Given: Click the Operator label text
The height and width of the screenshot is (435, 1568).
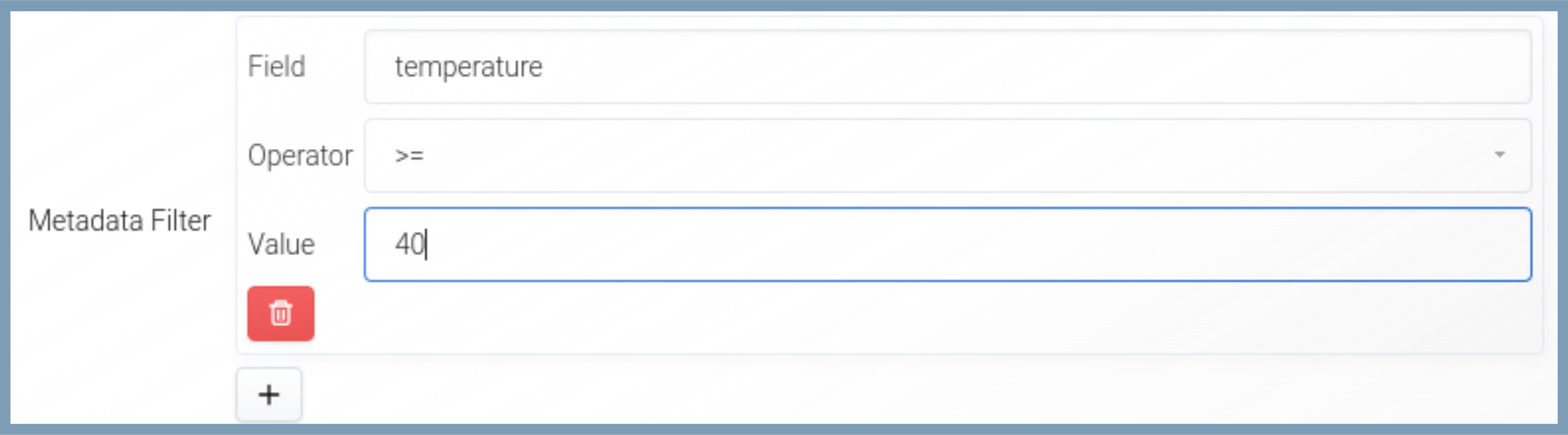Looking at the screenshot, I should (x=300, y=155).
